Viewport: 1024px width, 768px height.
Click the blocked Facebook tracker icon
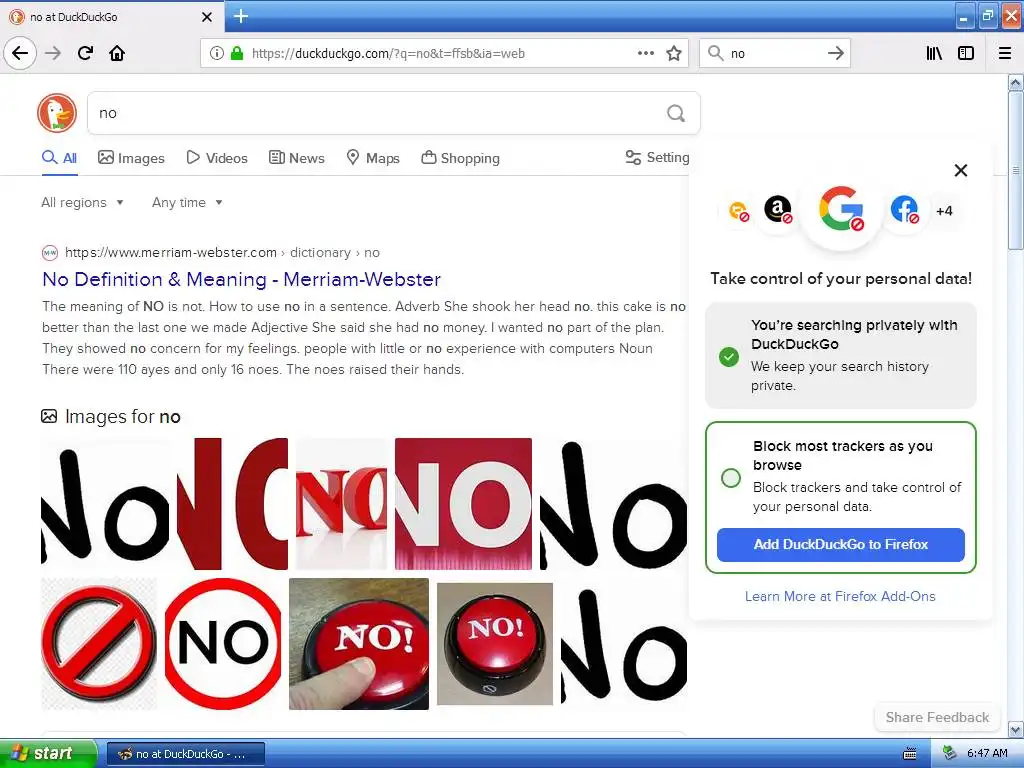tap(904, 210)
